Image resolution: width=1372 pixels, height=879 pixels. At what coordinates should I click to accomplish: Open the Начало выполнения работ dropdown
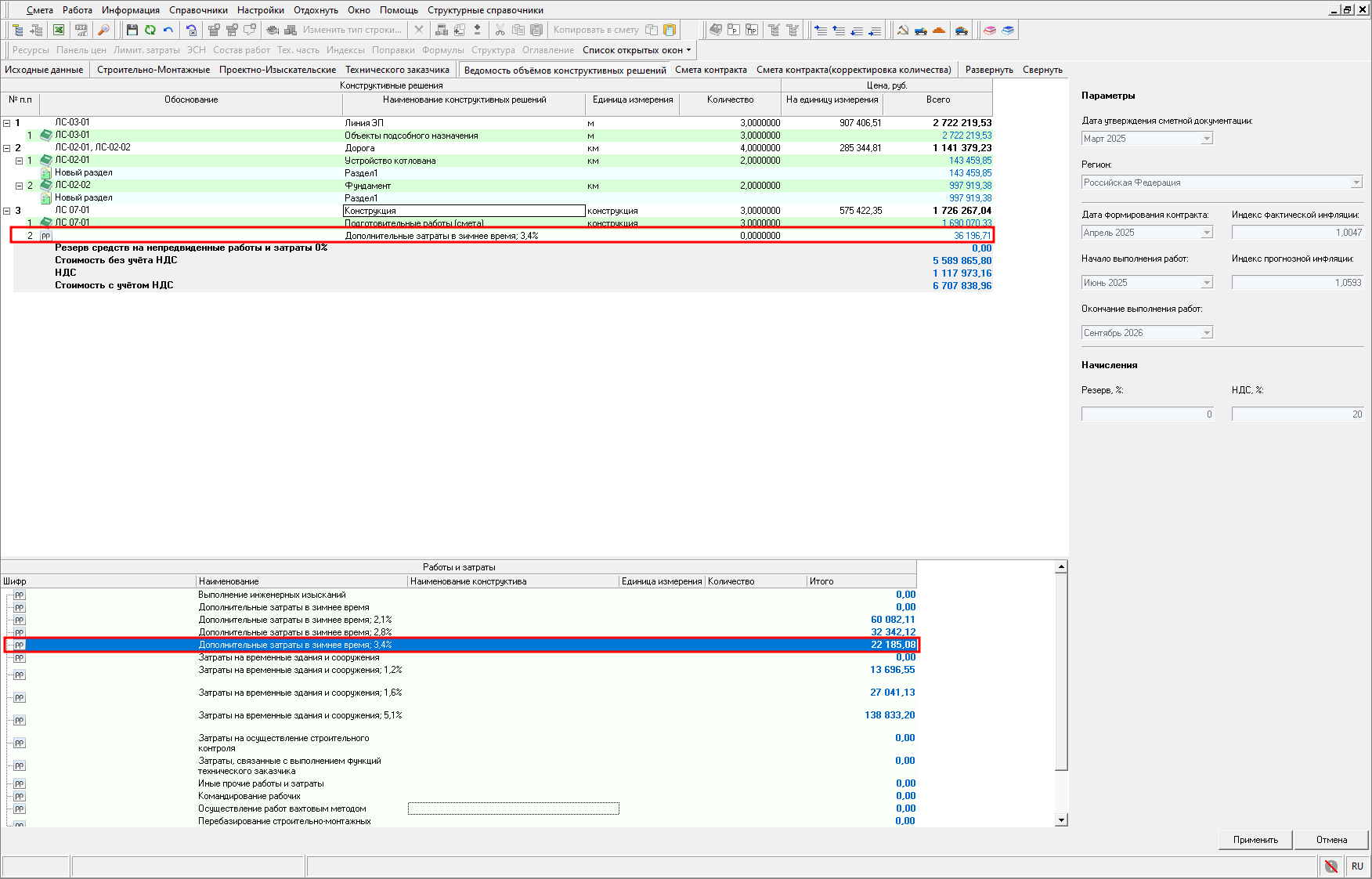[x=1206, y=283]
